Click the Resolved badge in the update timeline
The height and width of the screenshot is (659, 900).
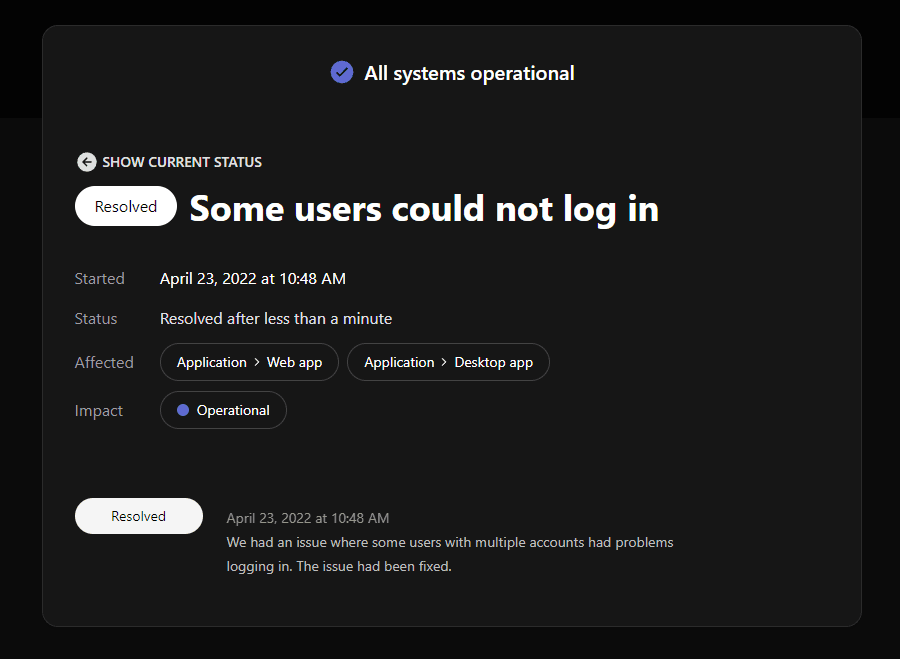tap(139, 516)
